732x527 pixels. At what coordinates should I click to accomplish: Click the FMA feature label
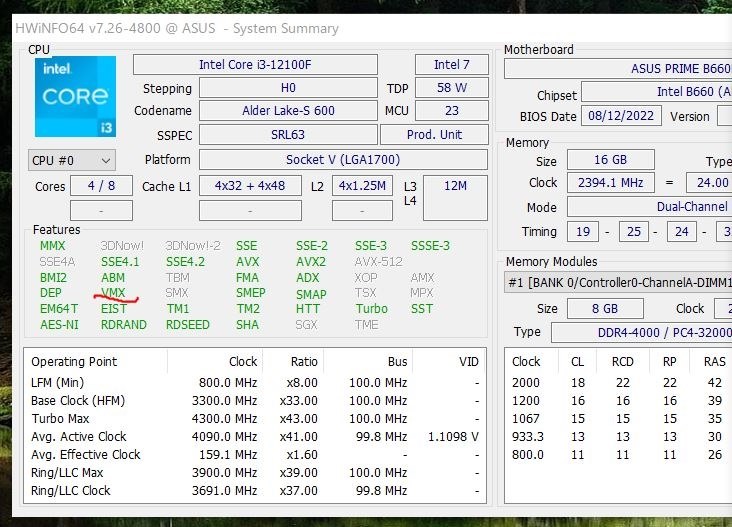click(247, 278)
